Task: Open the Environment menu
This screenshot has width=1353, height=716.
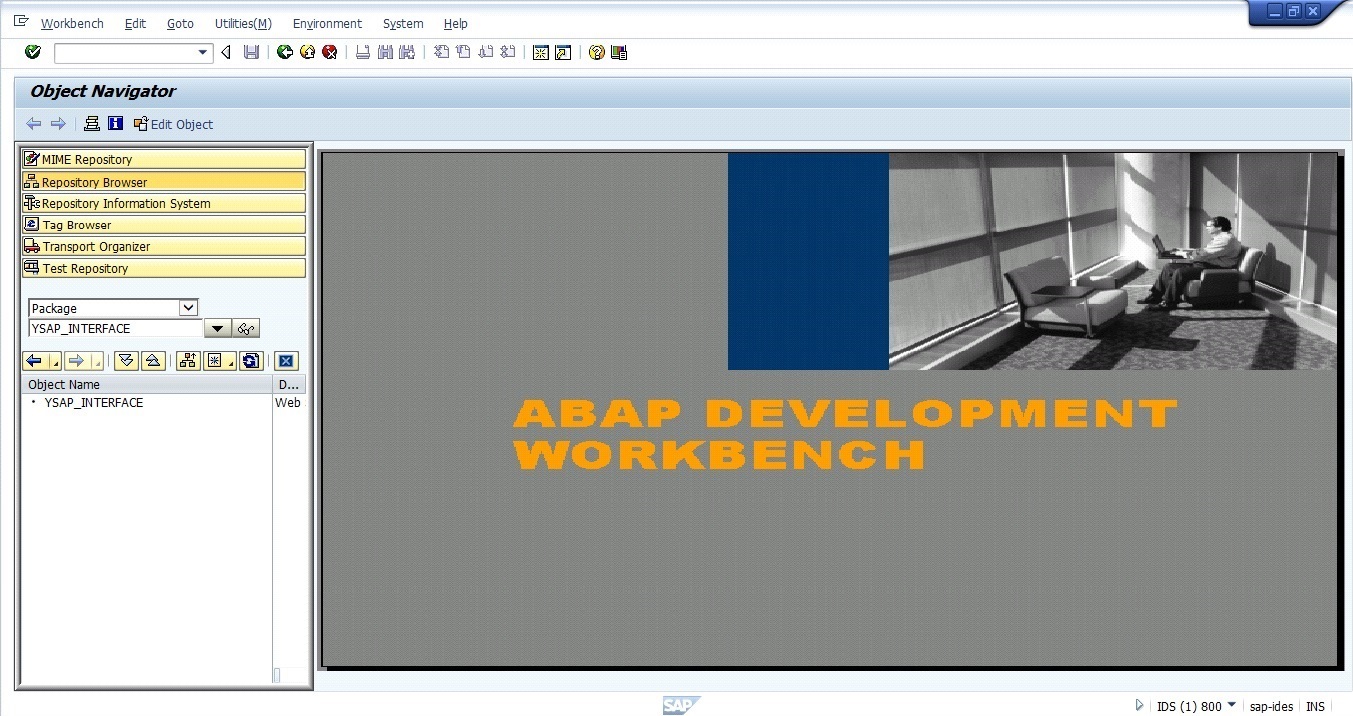Action: pyautogui.click(x=327, y=23)
